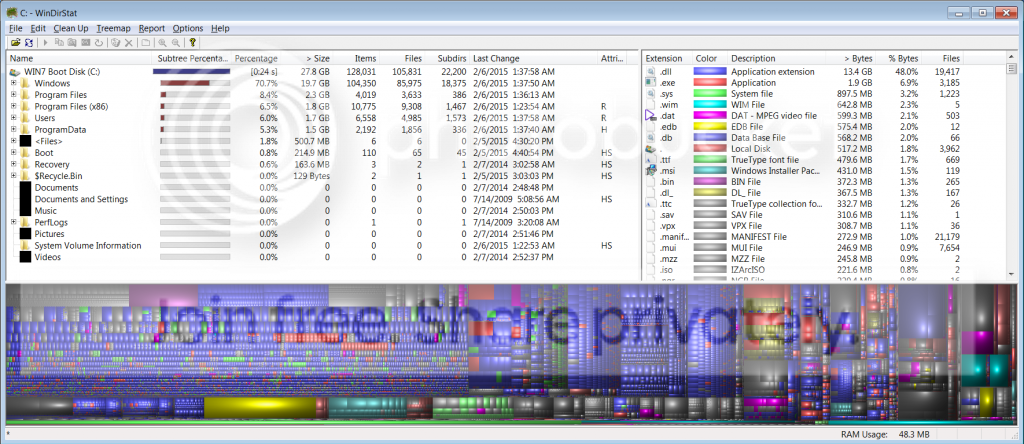Open the Clean Up menu
This screenshot has width=1024, height=444.
(x=71, y=29)
